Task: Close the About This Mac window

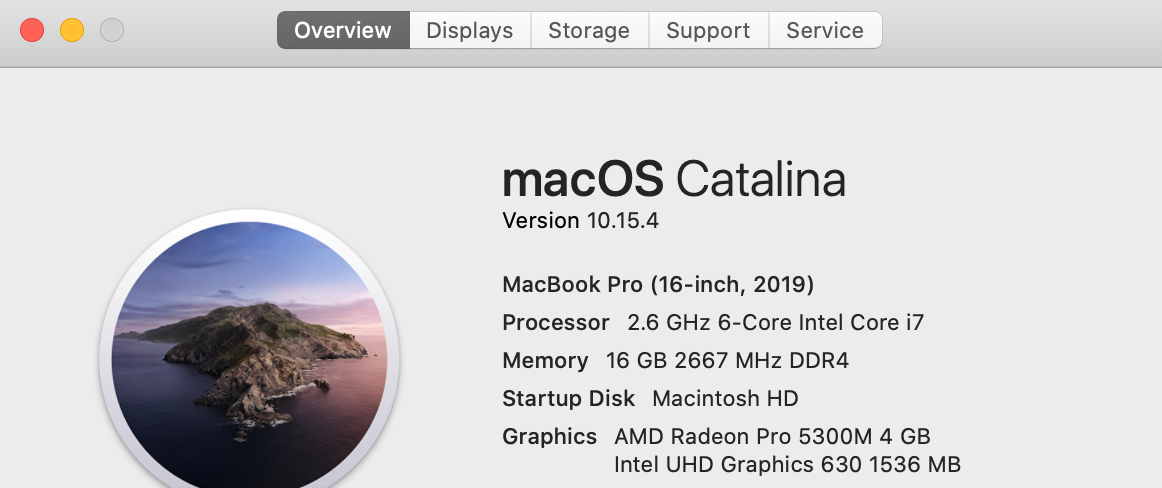Action: pyautogui.click(x=32, y=30)
